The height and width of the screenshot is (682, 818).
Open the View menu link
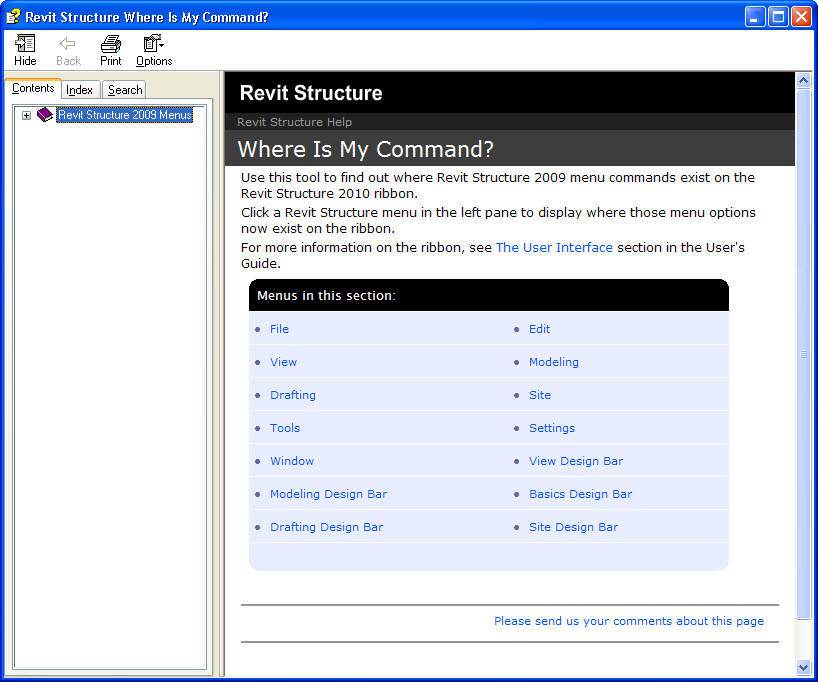[283, 362]
